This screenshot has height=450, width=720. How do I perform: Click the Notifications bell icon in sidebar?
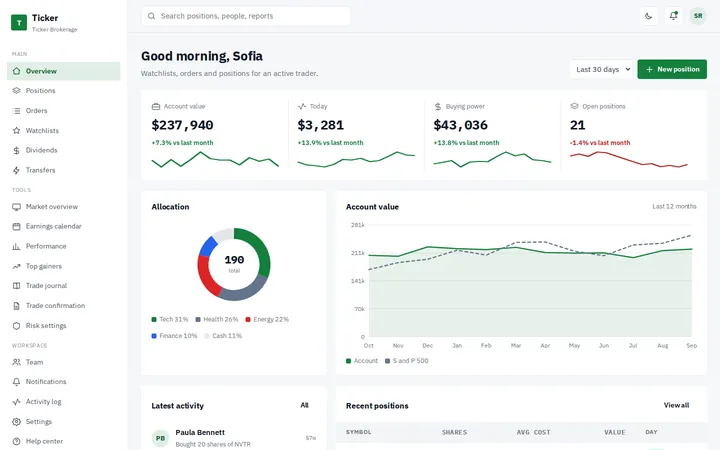[x=17, y=382]
